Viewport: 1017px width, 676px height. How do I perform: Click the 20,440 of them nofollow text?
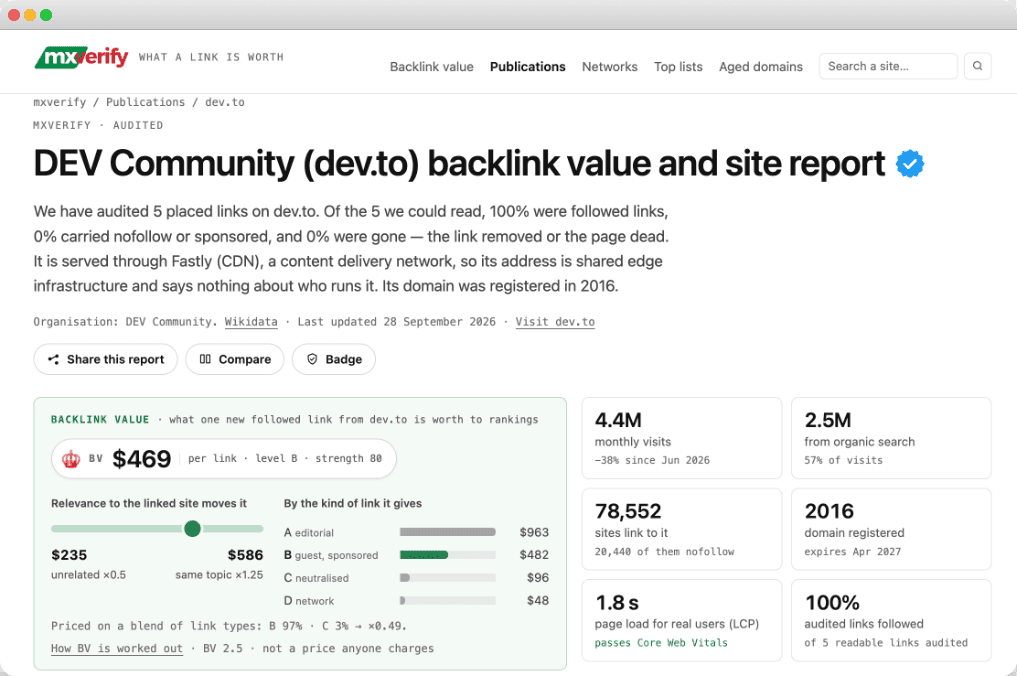[664, 551]
